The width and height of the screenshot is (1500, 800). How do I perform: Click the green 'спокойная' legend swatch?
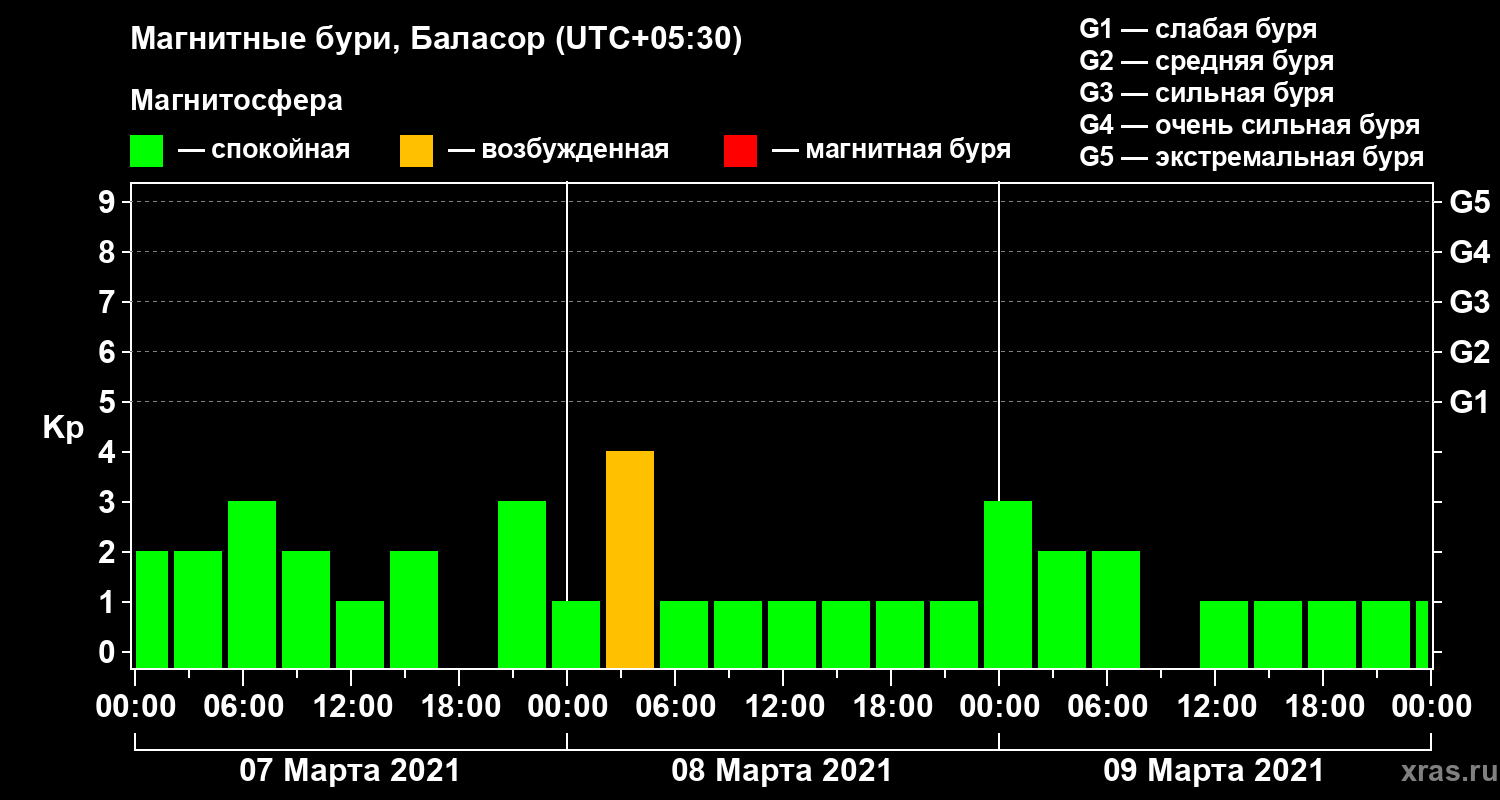[146, 151]
